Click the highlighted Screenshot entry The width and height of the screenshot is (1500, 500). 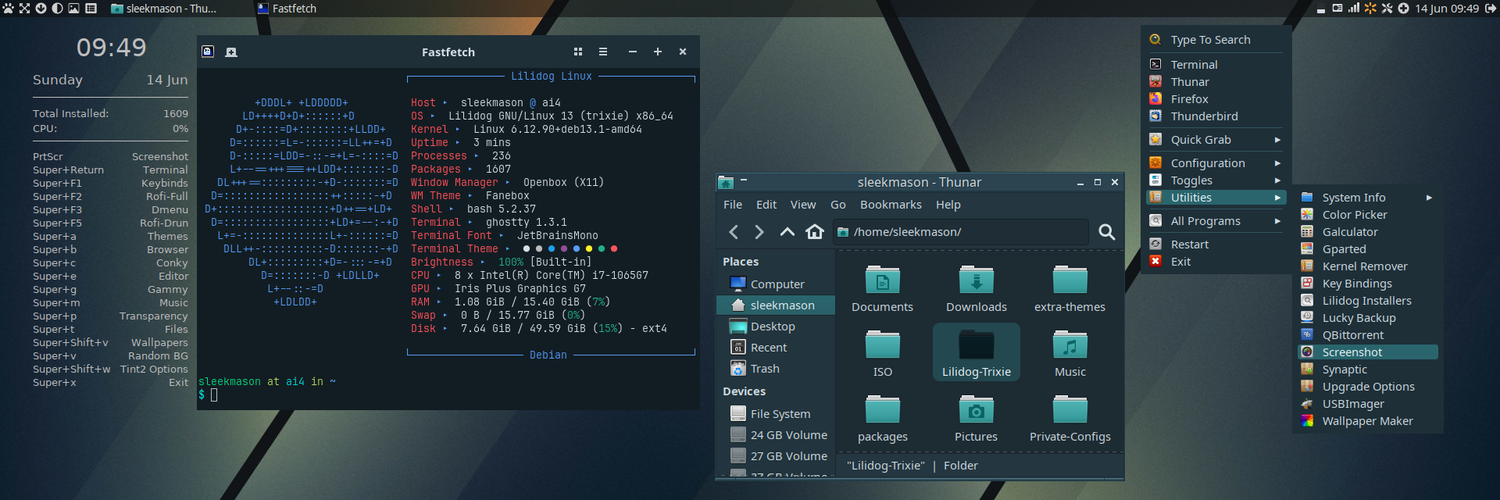(x=1367, y=352)
